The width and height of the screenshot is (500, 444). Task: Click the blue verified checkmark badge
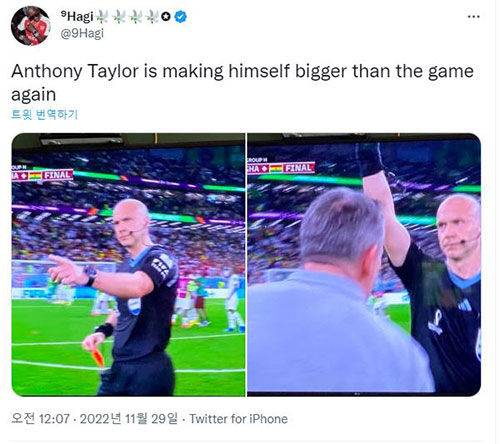(181, 16)
